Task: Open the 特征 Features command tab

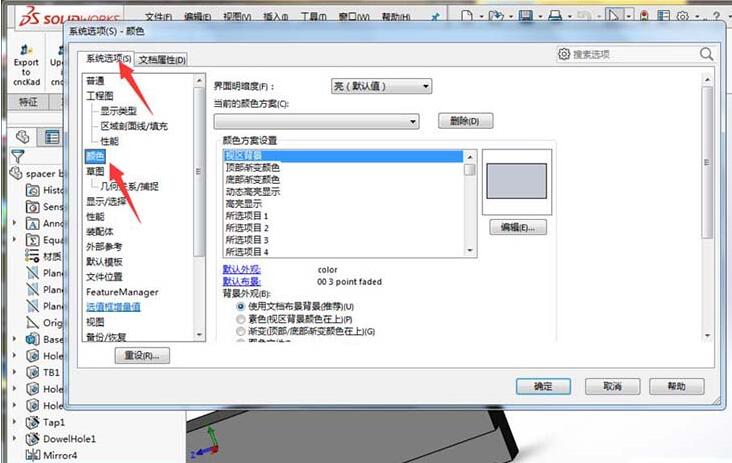Action: (28, 102)
